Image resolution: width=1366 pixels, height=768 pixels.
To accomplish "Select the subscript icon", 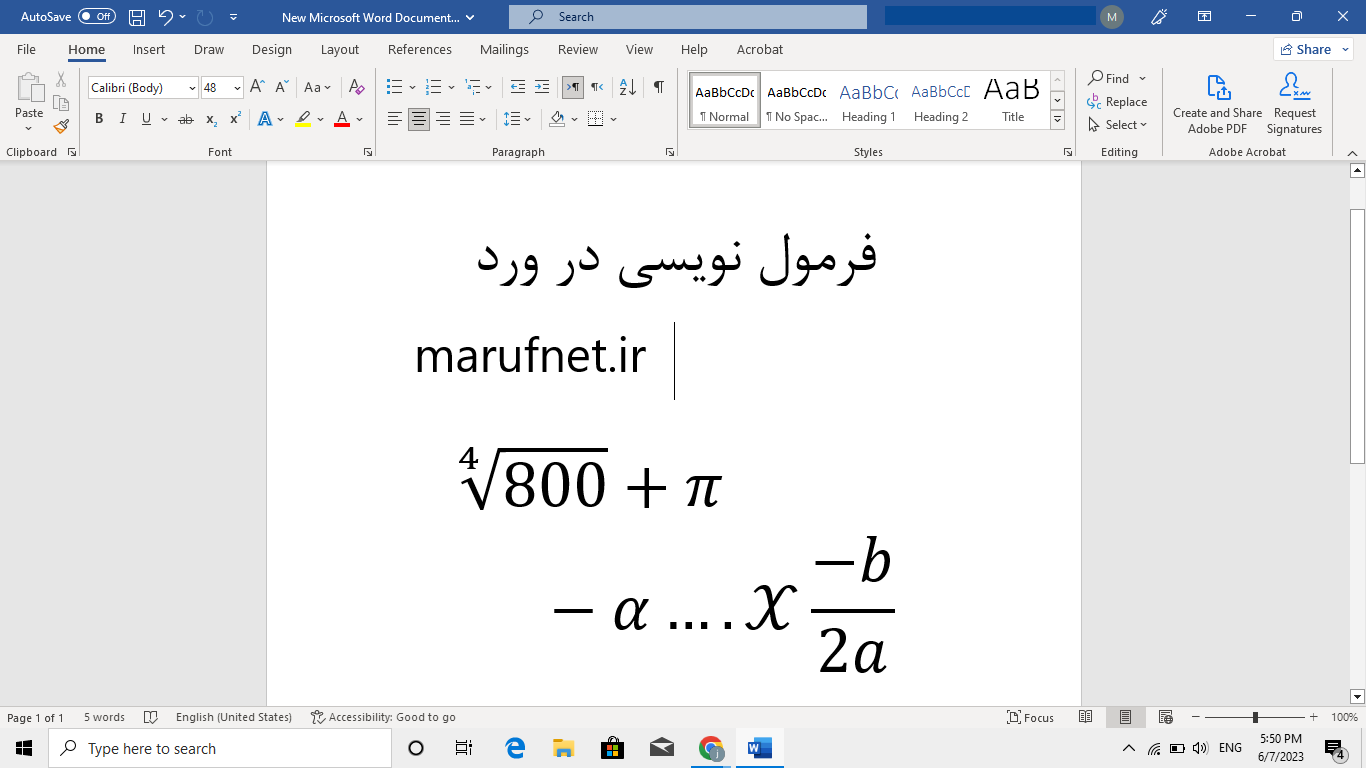I will point(210,118).
